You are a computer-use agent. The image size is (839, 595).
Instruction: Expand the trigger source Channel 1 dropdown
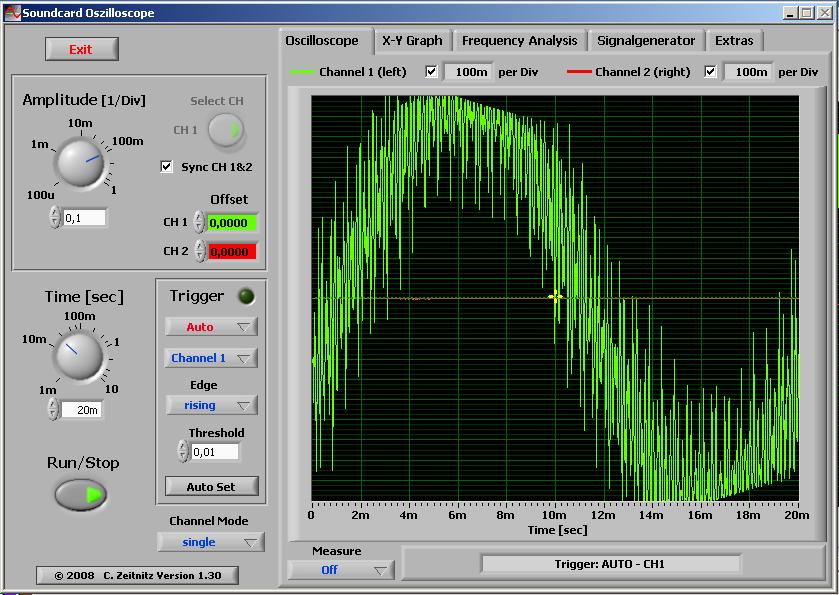tap(211, 358)
